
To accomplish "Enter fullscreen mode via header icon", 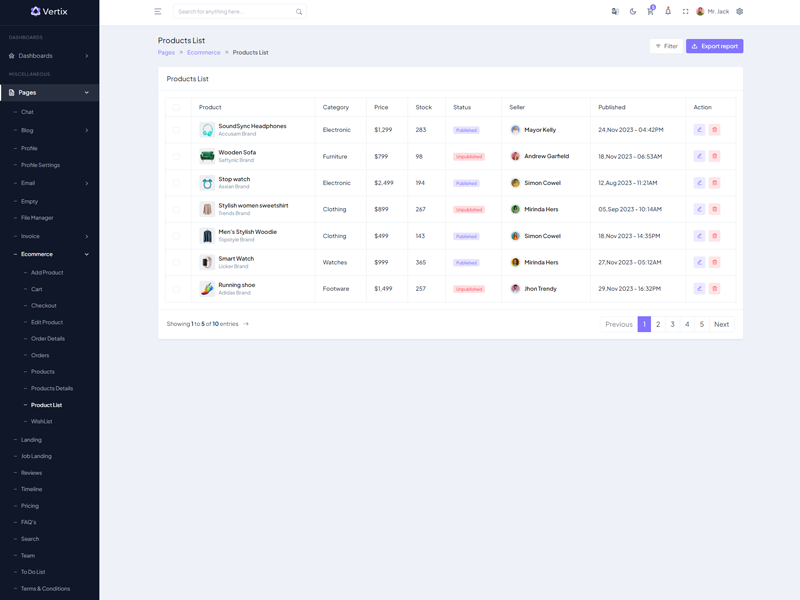I will [x=685, y=12].
